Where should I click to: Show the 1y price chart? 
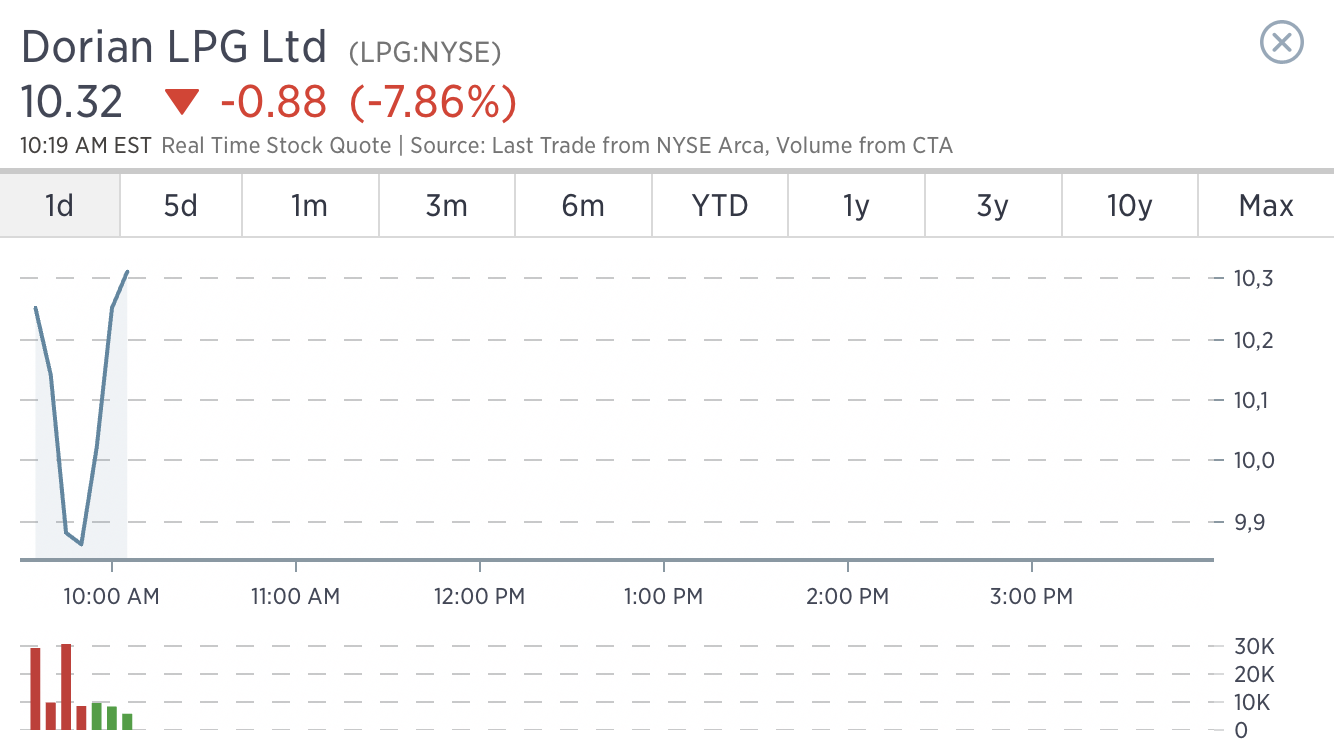(856, 205)
